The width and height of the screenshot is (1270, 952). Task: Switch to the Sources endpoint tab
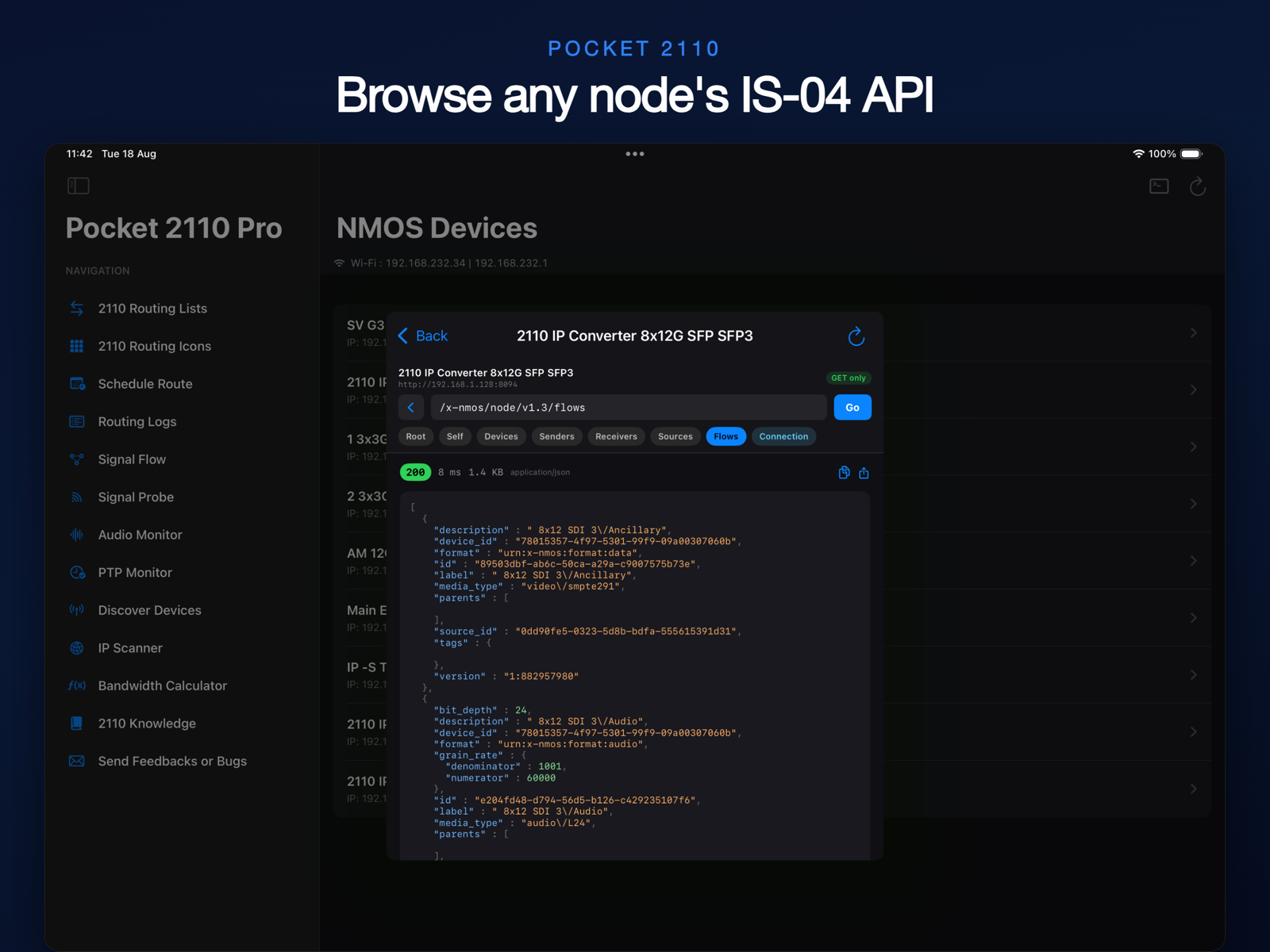tap(675, 436)
